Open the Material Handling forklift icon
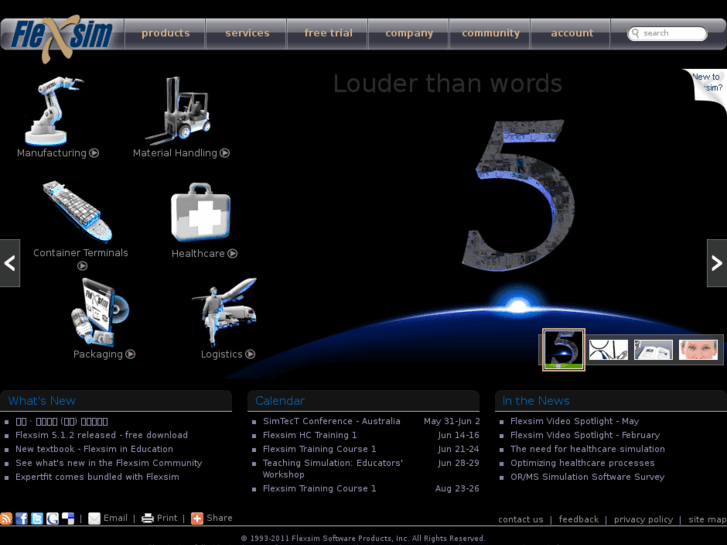Image resolution: width=727 pixels, height=545 pixels. (179, 110)
